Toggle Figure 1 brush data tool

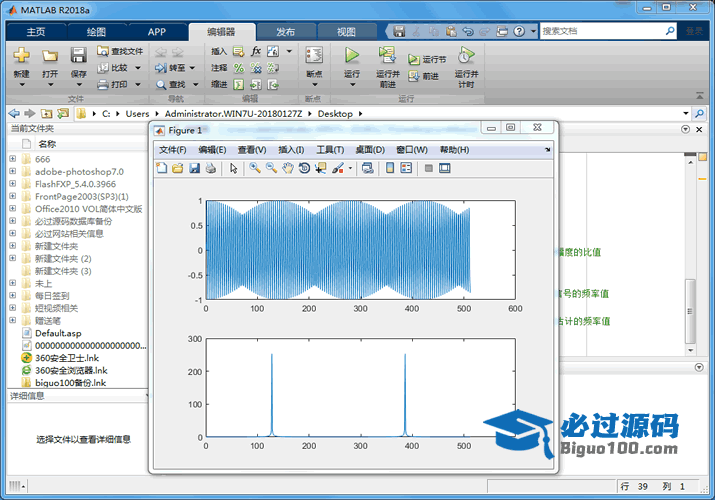(338, 168)
